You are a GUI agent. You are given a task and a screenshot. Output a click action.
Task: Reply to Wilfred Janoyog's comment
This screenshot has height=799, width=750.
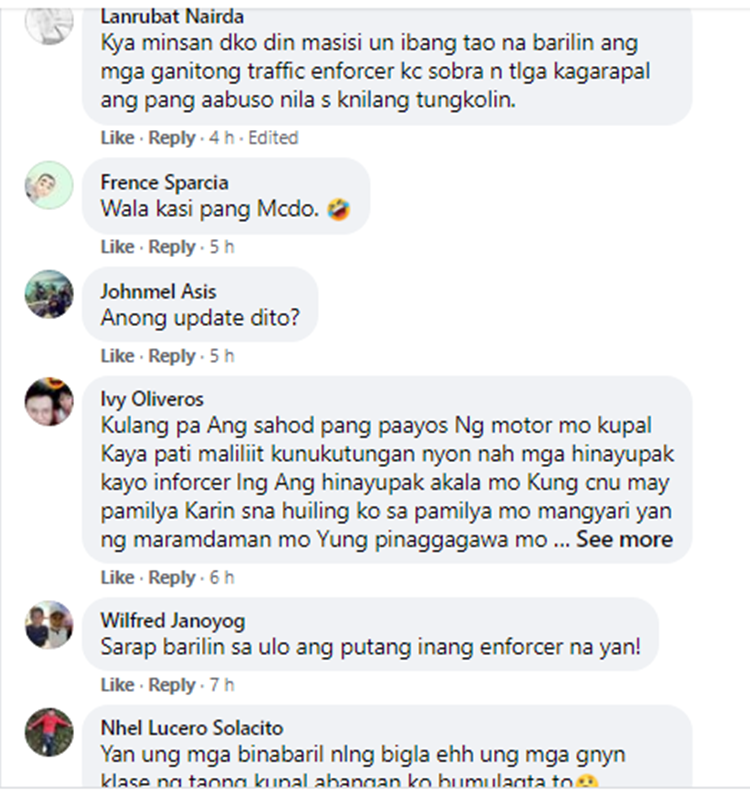pyautogui.click(x=172, y=685)
